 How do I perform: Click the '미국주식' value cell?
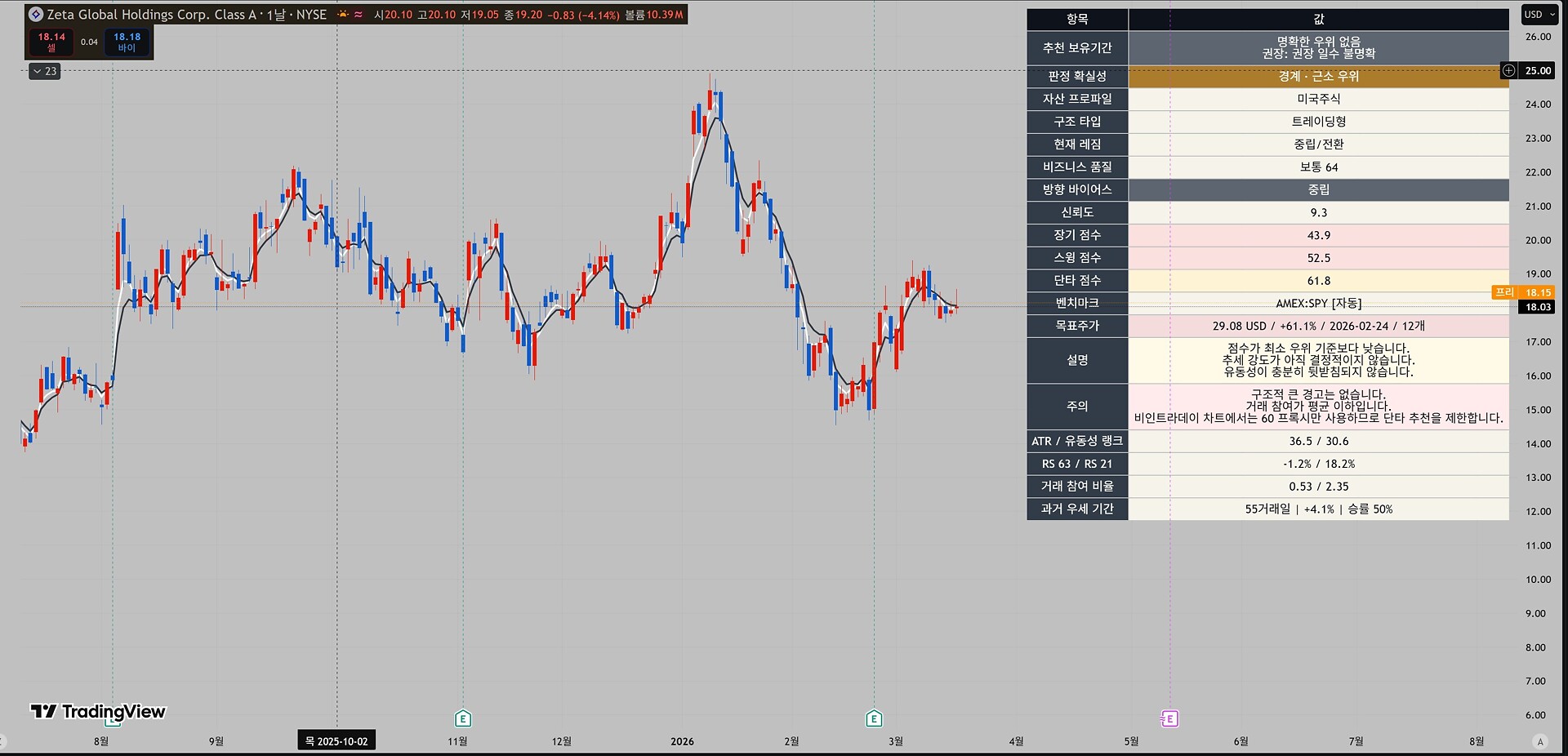(1319, 99)
